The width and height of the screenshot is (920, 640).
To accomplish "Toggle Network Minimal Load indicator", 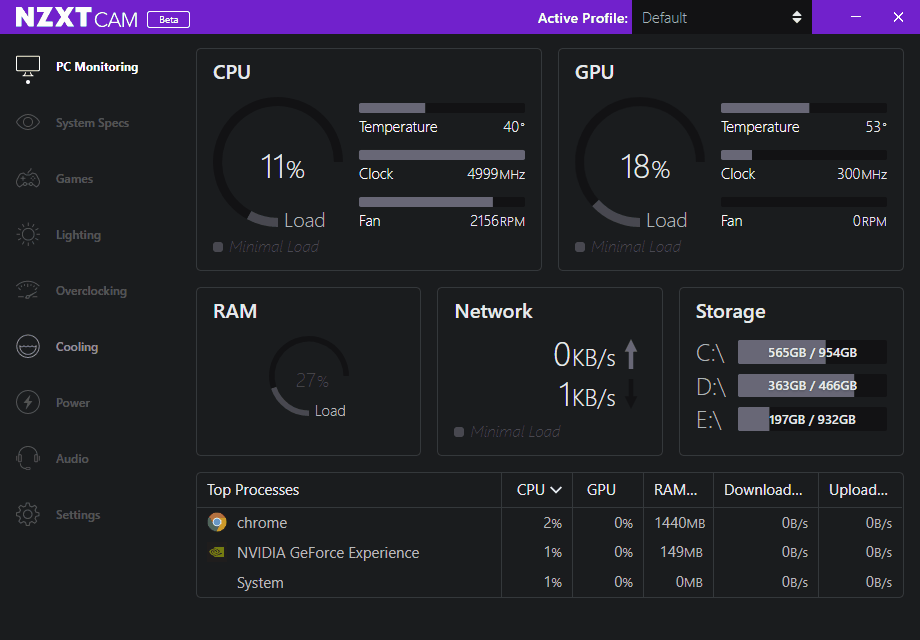I will pyautogui.click(x=459, y=432).
